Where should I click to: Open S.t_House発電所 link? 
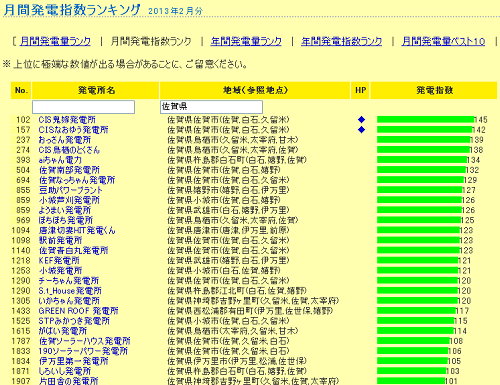pyautogui.click(x=70, y=291)
